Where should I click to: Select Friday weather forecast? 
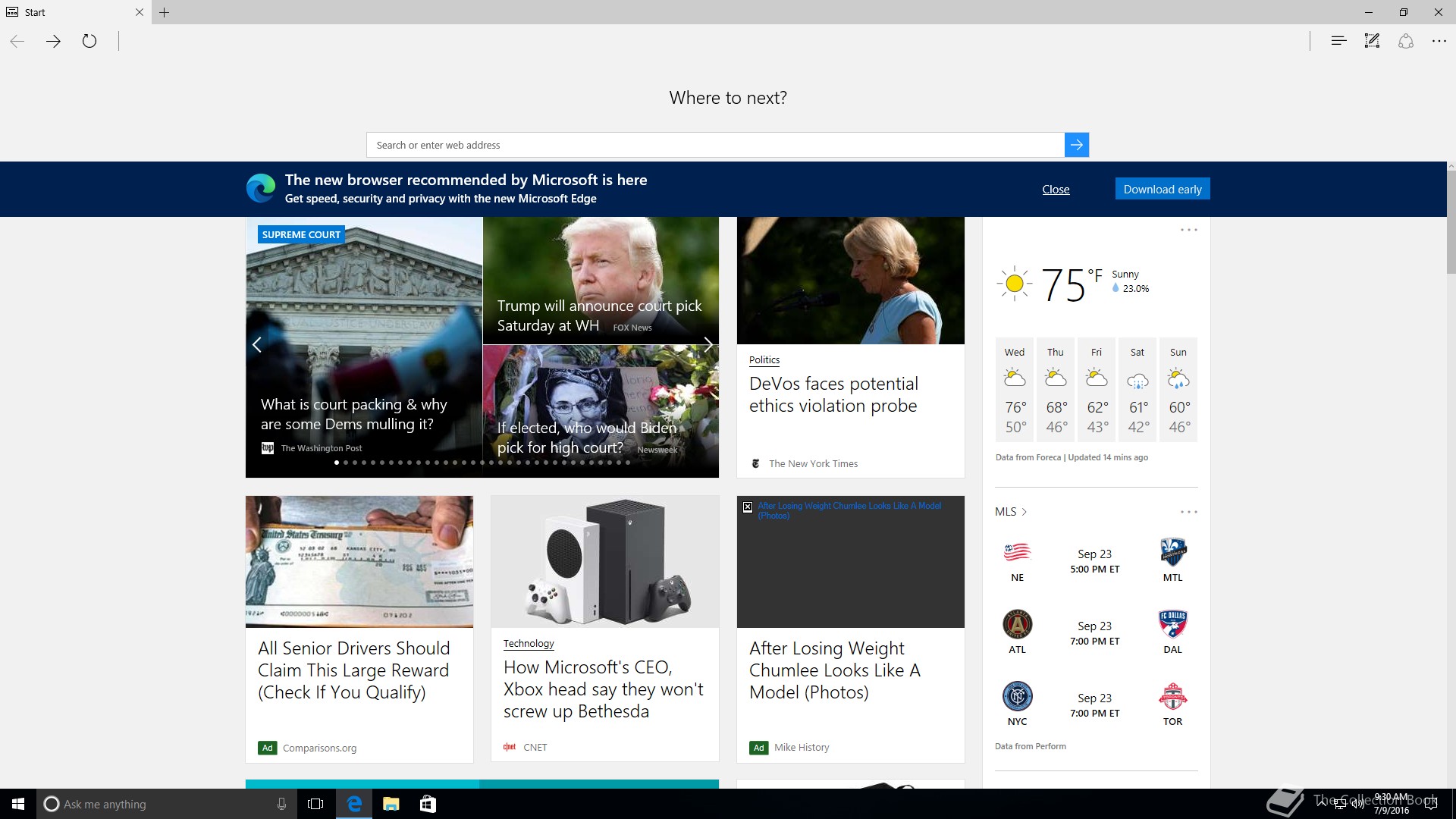point(1097,390)
